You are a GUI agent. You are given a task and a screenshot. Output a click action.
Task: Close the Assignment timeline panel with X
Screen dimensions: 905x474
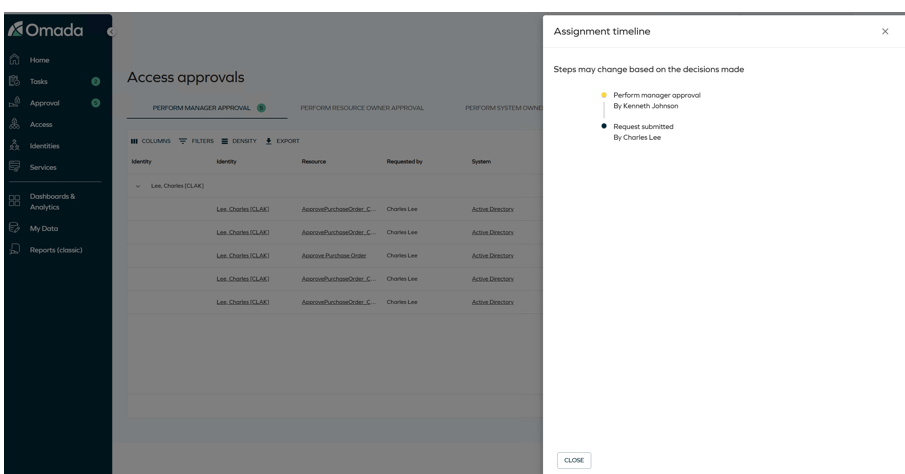tap(885, 31)
